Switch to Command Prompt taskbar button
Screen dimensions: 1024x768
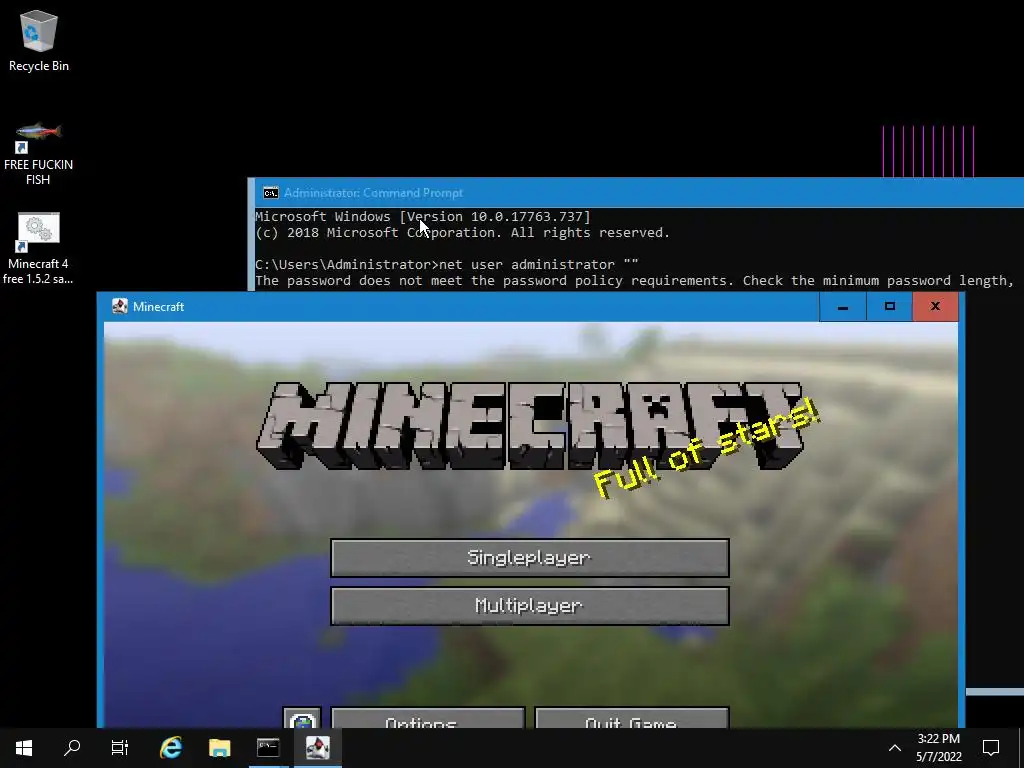point(268,748)
